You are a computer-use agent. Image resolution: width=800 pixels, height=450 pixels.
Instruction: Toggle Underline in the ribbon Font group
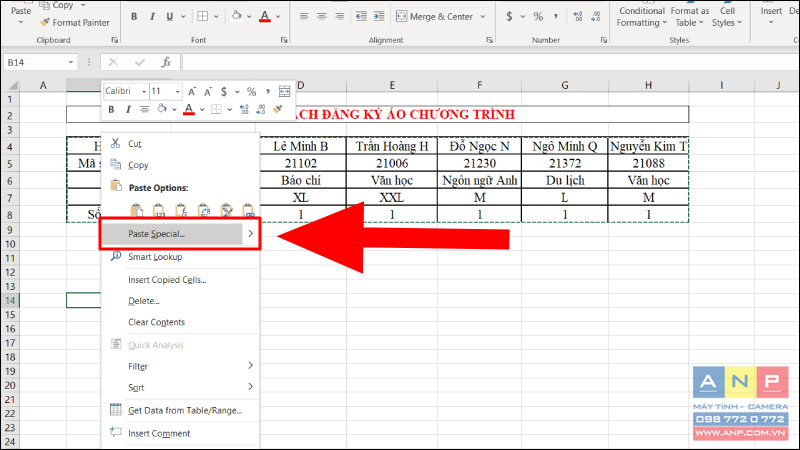coord(169,17)
